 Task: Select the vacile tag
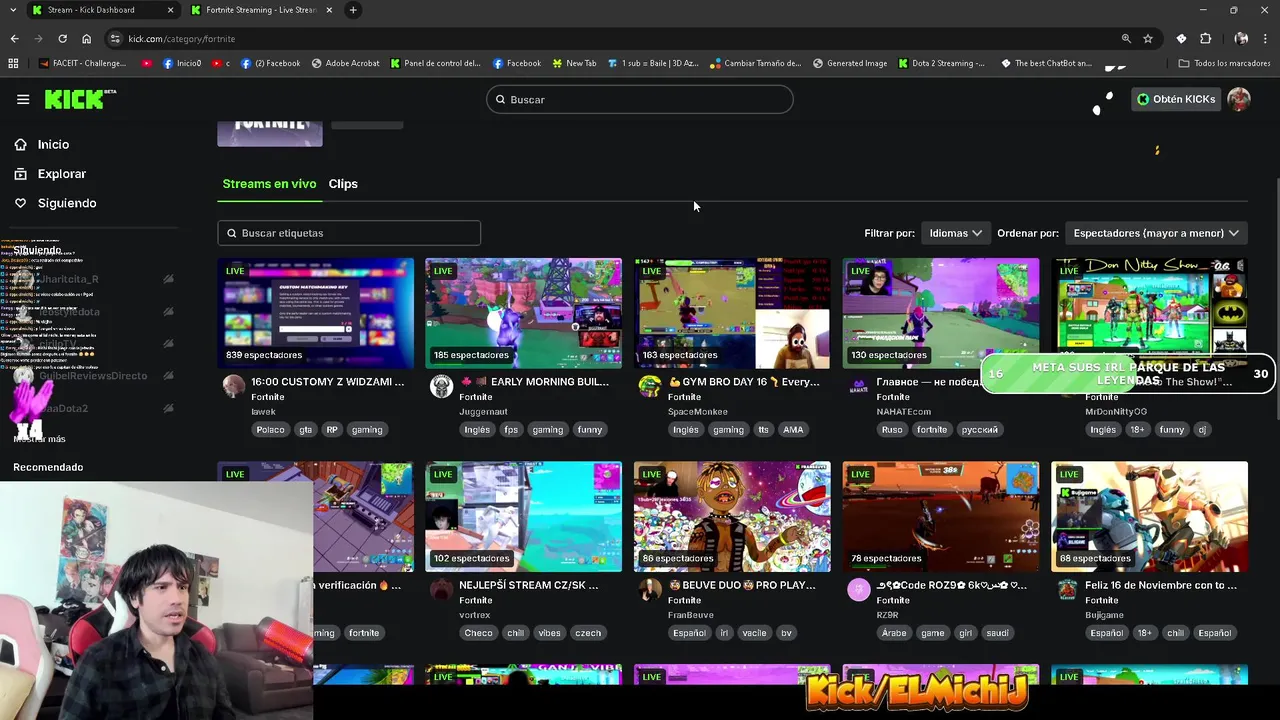coord(755,633)
